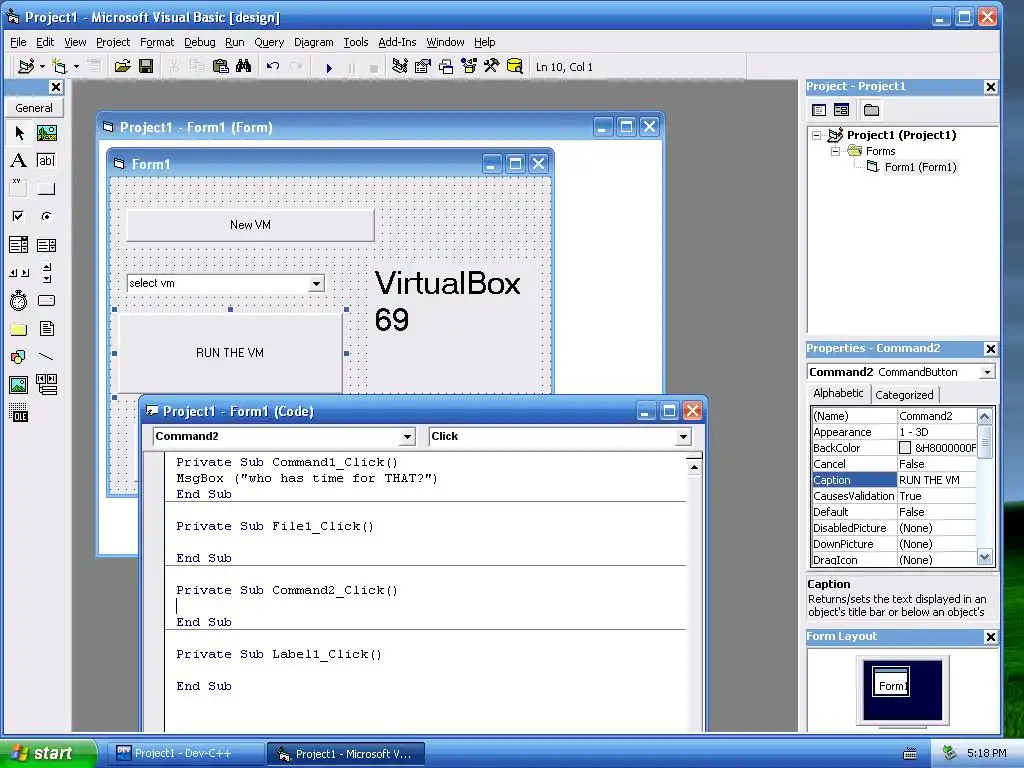
Task: Click the Add Form toolbar icon
Action: pos(59,66)
